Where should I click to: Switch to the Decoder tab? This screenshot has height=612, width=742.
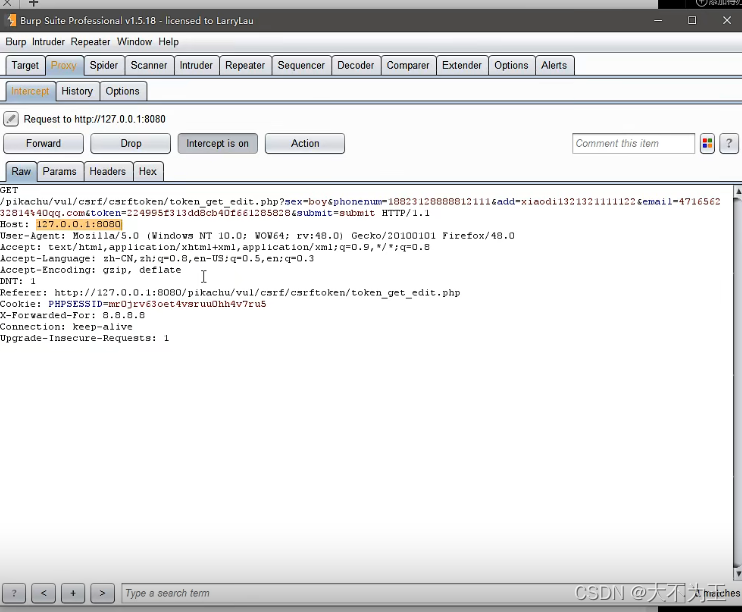[355, 65]
